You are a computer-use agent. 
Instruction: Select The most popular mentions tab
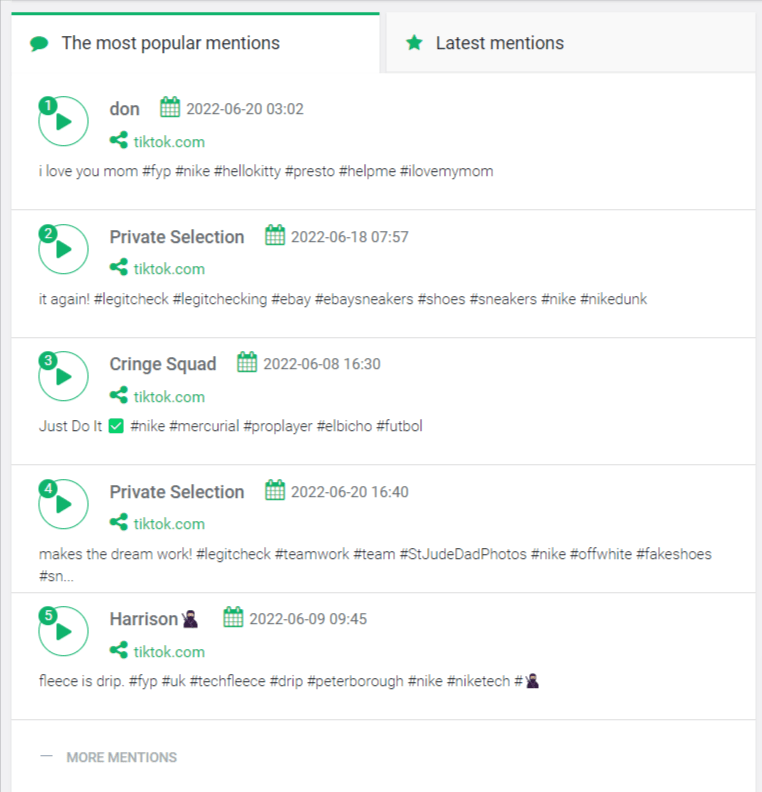pyautogui.click(x=170, y=43)
